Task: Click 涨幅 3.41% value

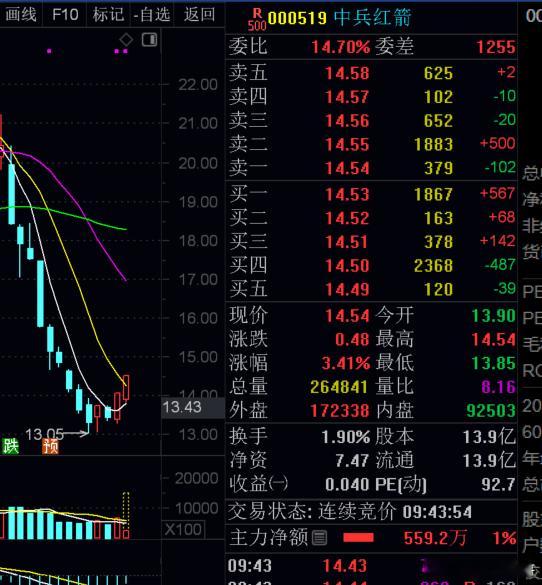Action: [346, 363]
